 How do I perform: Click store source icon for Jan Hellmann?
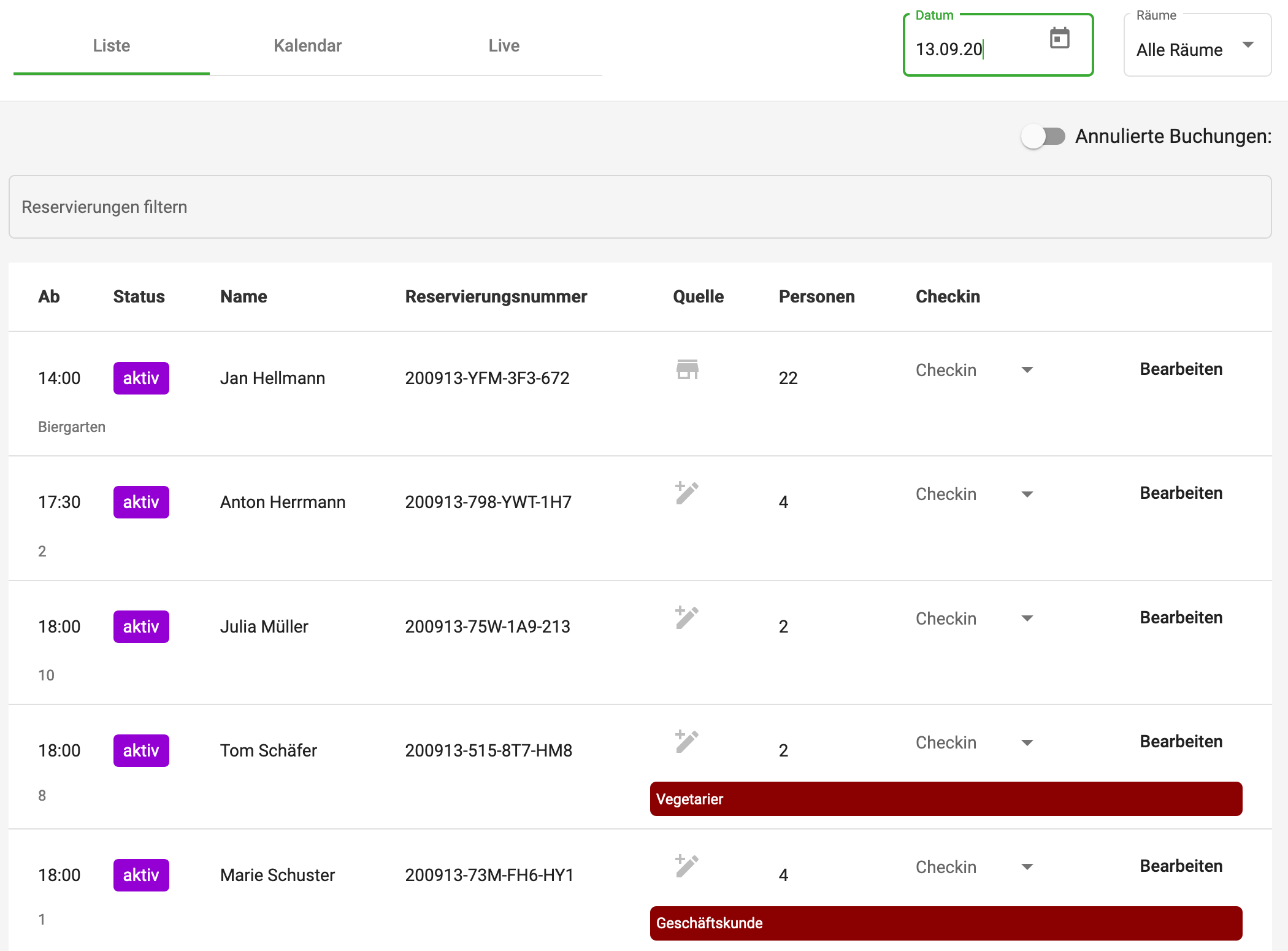click(688, 369)
